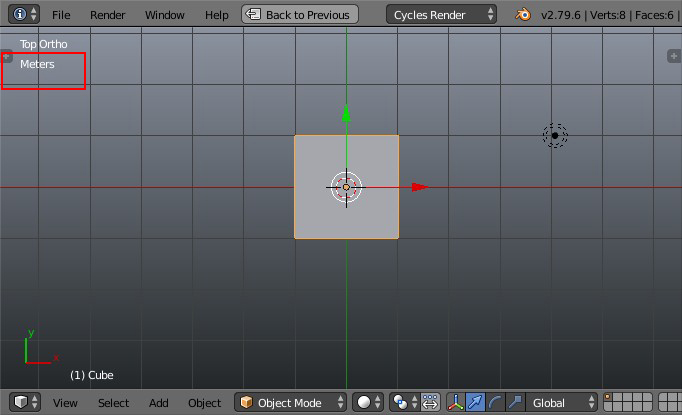
Task: Click the red X-axis manipulator arrow
Action: (420, 187)
